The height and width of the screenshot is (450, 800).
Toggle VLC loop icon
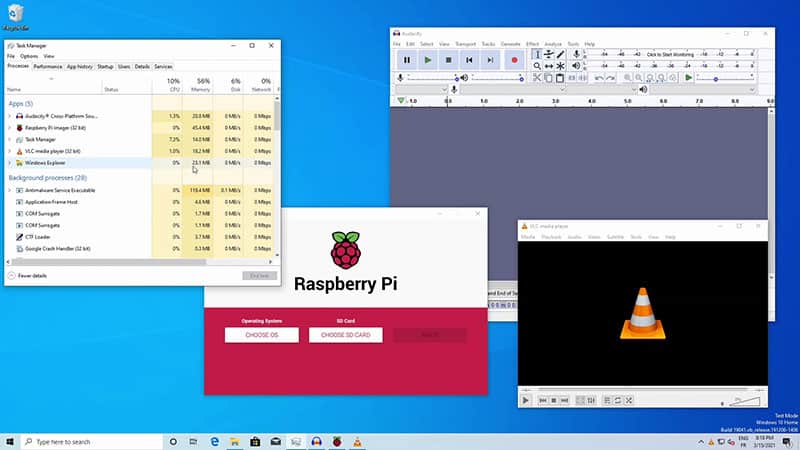[618, 401]
